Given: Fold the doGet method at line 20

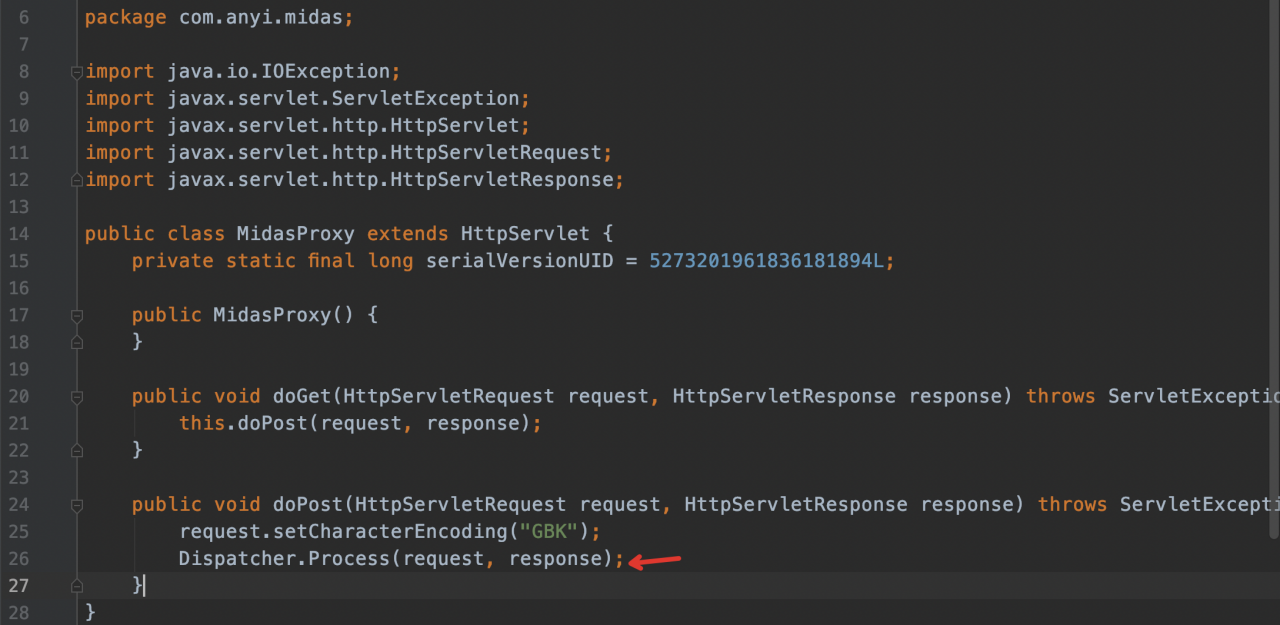Looking at the screenshot, I should pos(76,396).
